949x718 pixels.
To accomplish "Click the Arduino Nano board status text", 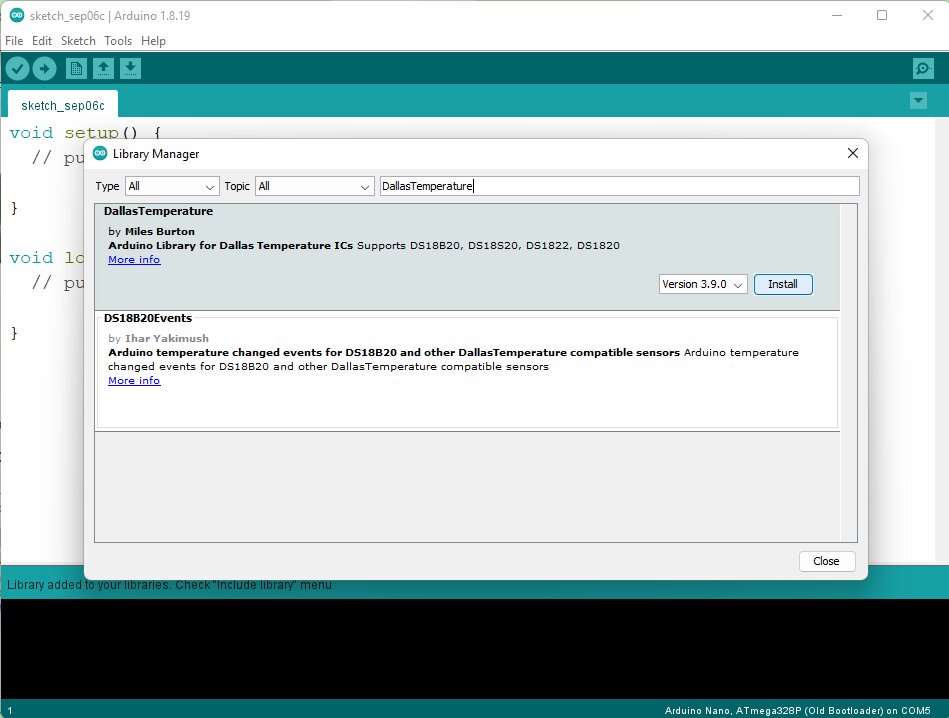I will [797, 710].
